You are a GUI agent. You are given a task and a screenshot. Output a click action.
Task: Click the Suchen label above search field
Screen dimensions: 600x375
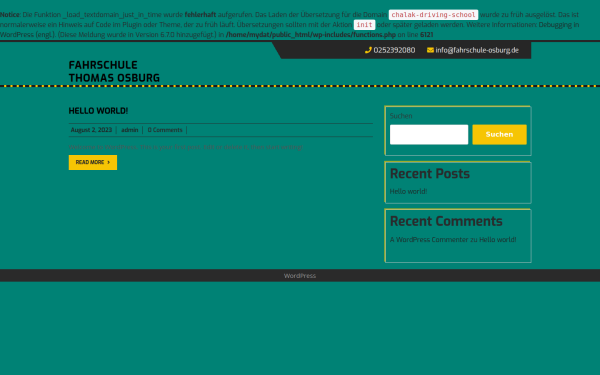coord(401,116)
